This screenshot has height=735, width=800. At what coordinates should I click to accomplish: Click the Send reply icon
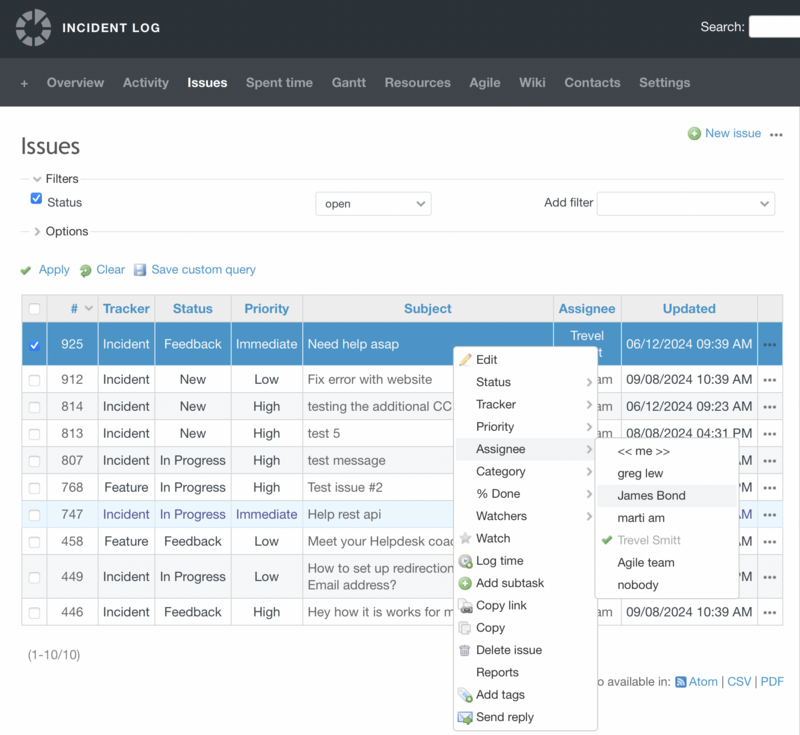(x=465, y=717)
